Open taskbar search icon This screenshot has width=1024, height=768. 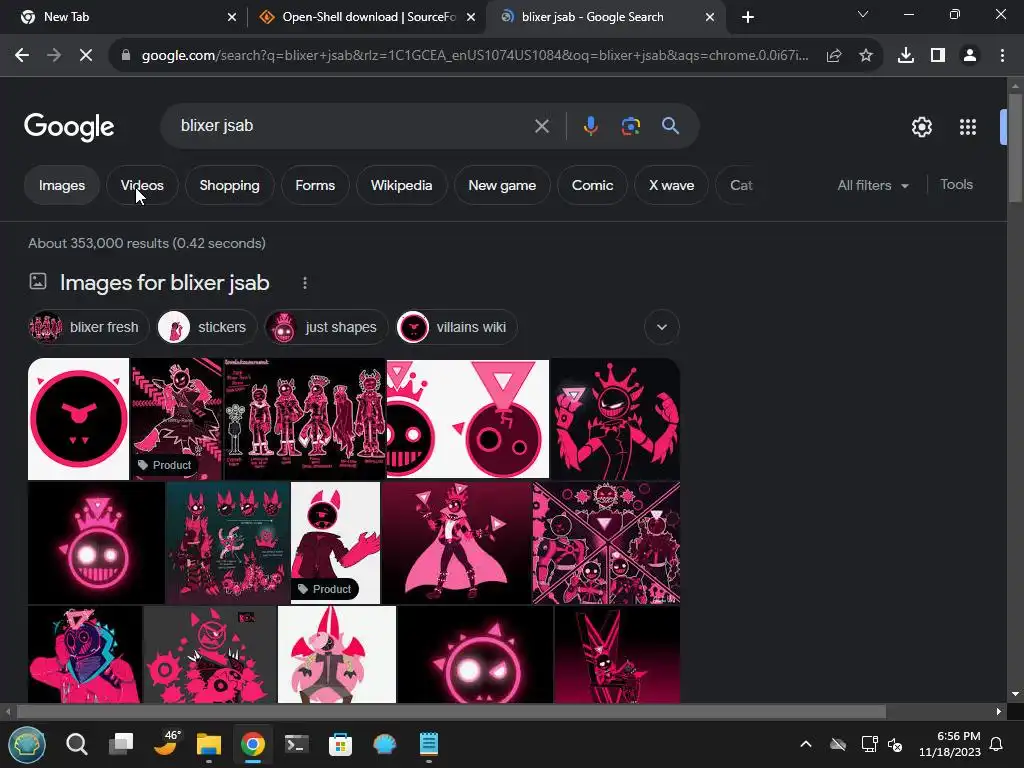76,744
